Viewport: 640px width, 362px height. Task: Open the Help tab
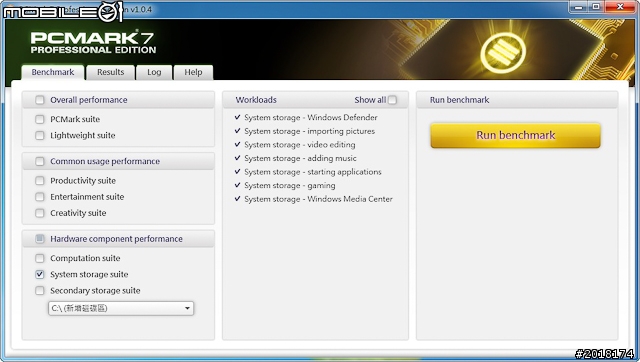pyautogui.click(x=193, y=72)
